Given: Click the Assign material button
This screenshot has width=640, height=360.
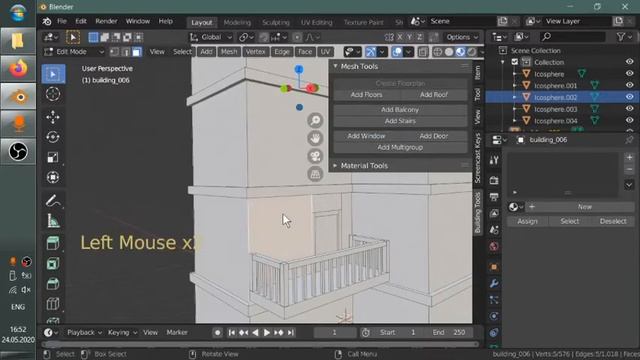Looking at the screenshot, I should click(x=527, y=221).
